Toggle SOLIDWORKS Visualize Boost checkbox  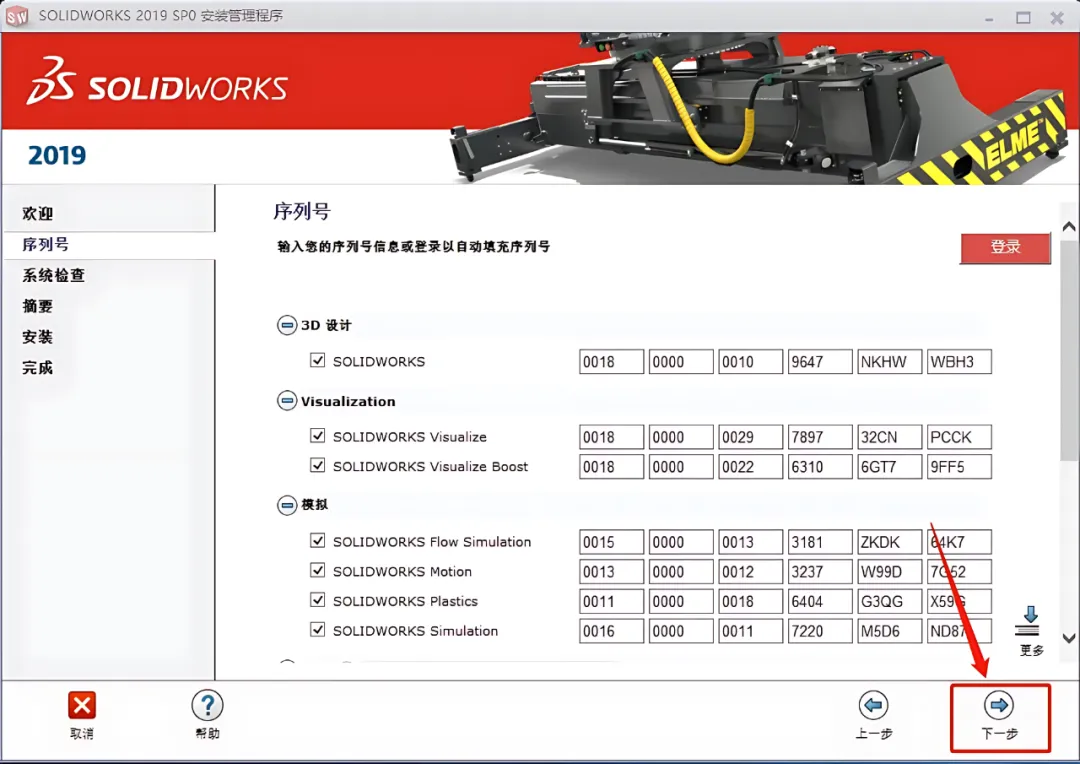[x=318, y=465]
